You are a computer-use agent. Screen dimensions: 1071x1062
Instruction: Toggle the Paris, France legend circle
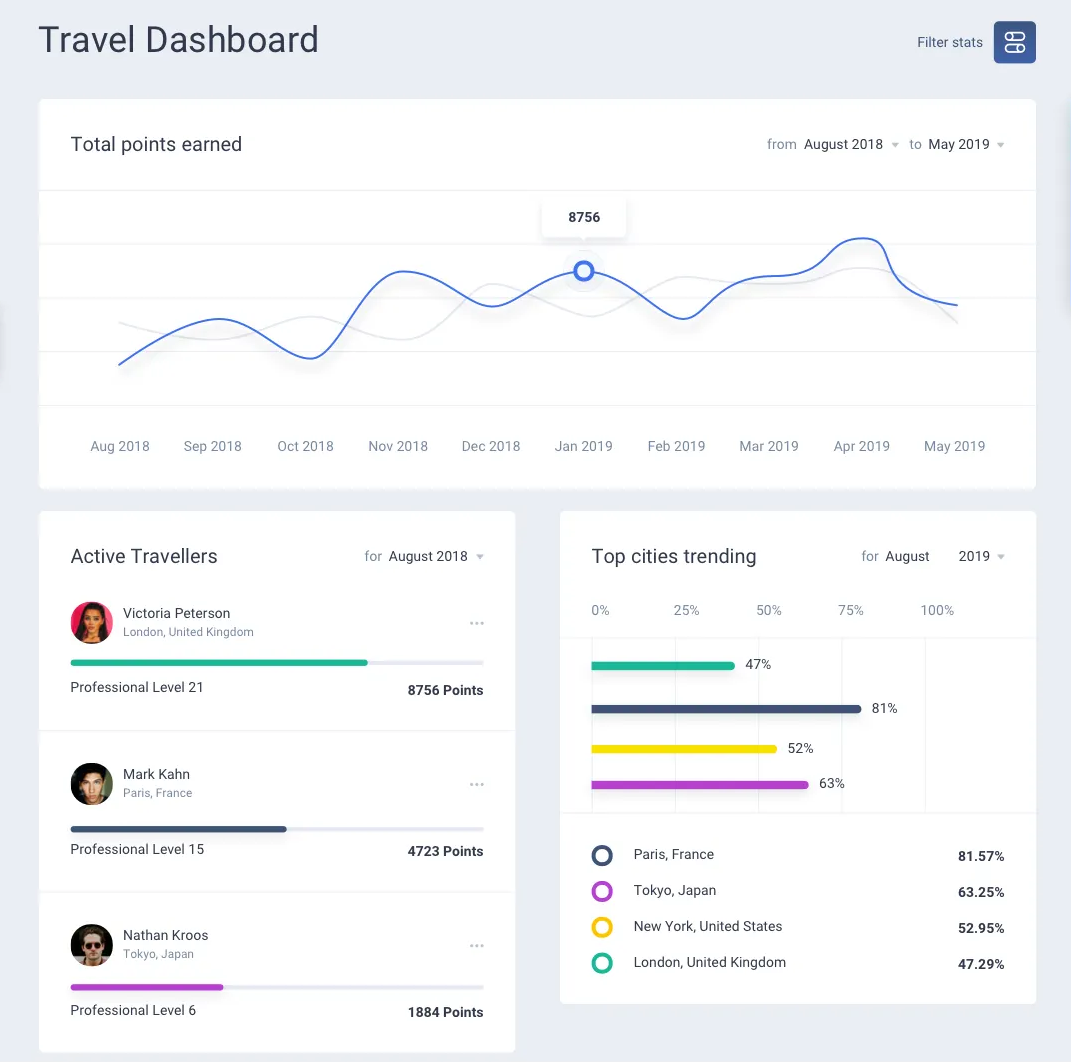602,855
